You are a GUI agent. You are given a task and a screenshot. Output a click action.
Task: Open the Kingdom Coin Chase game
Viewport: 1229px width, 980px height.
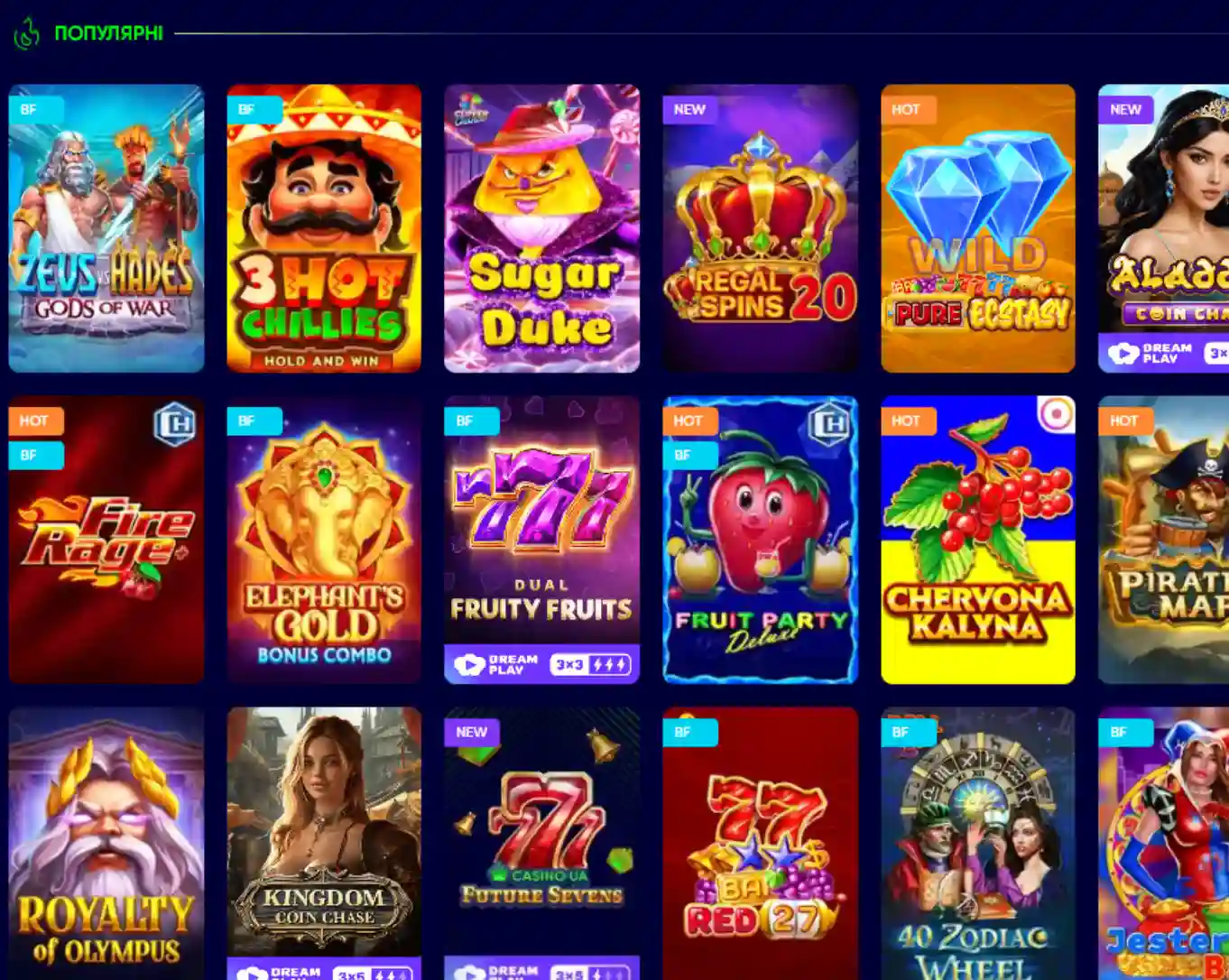[x=324, y=844]
